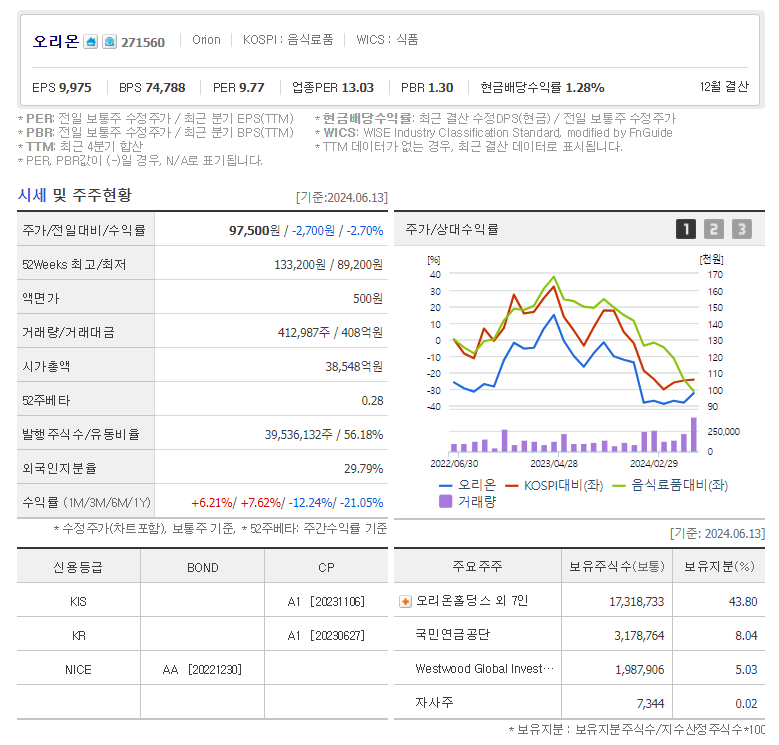Click the 1M return +6.21%
Viewport: 779px width, 745px height.
click(x=212, y=503)
